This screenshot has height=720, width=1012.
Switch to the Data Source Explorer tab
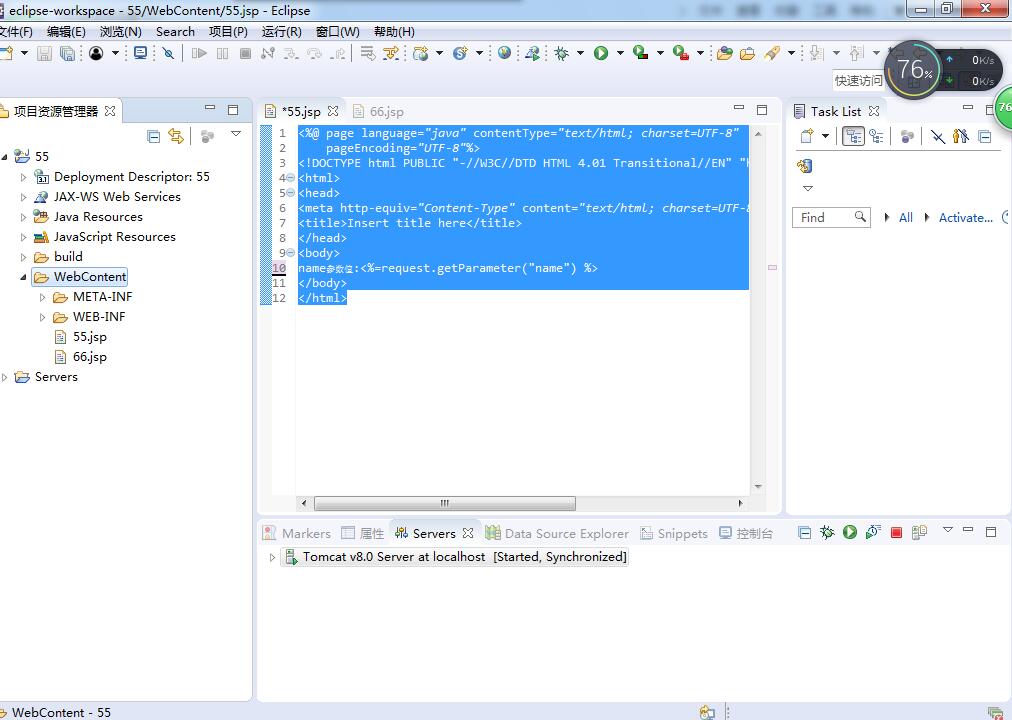click(x=558, y=534)
